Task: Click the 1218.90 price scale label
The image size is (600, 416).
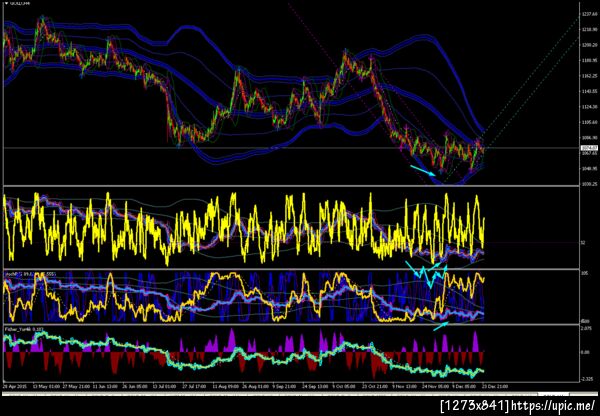Action: point(589,29)
